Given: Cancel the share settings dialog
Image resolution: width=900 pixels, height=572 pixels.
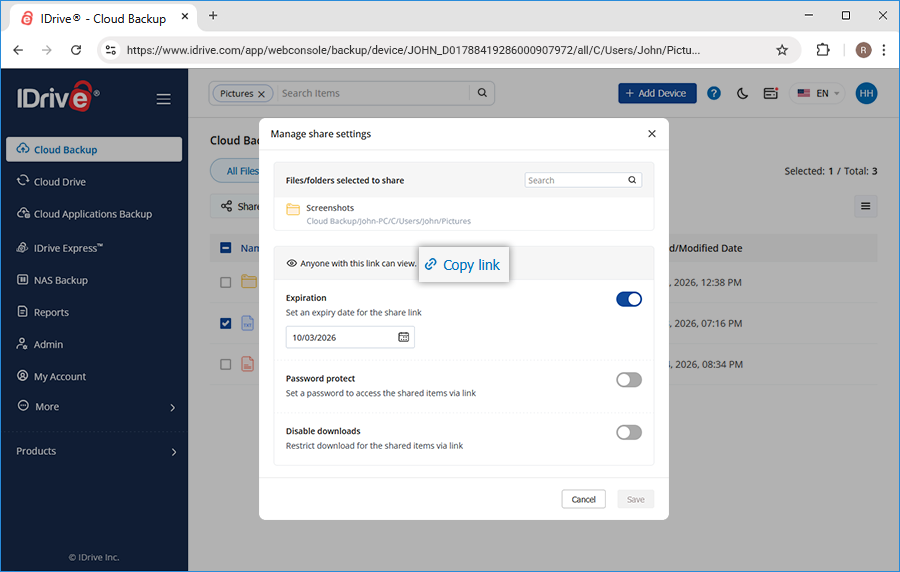Looking at the screenshot, I should [x=583, y=499].
